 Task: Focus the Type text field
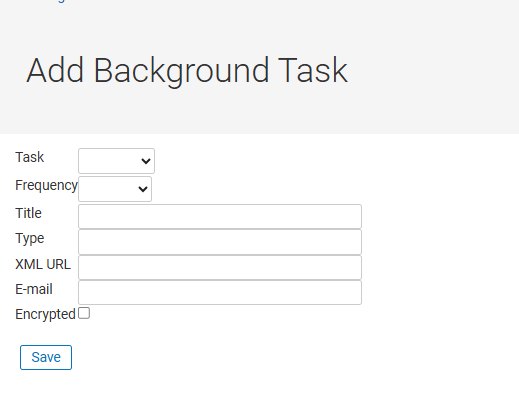[220, 242]
